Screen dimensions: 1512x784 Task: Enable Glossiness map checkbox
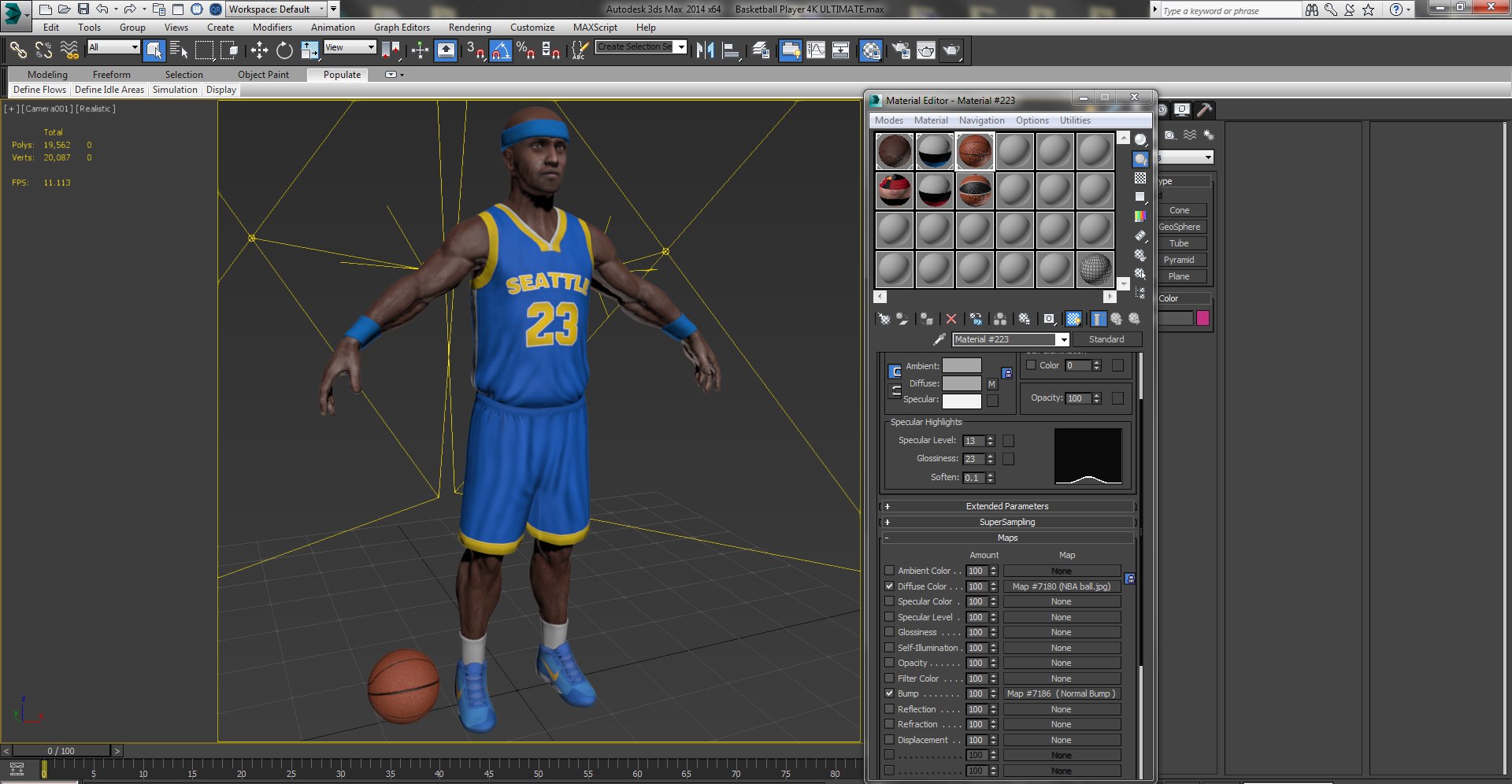coord(889,632)
